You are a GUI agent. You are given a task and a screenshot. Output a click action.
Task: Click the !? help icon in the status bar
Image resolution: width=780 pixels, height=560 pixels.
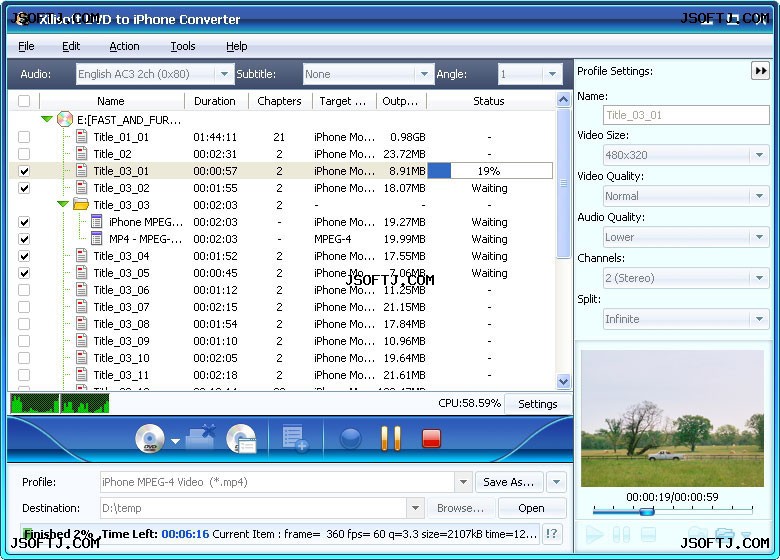click(x=552, y=534)
